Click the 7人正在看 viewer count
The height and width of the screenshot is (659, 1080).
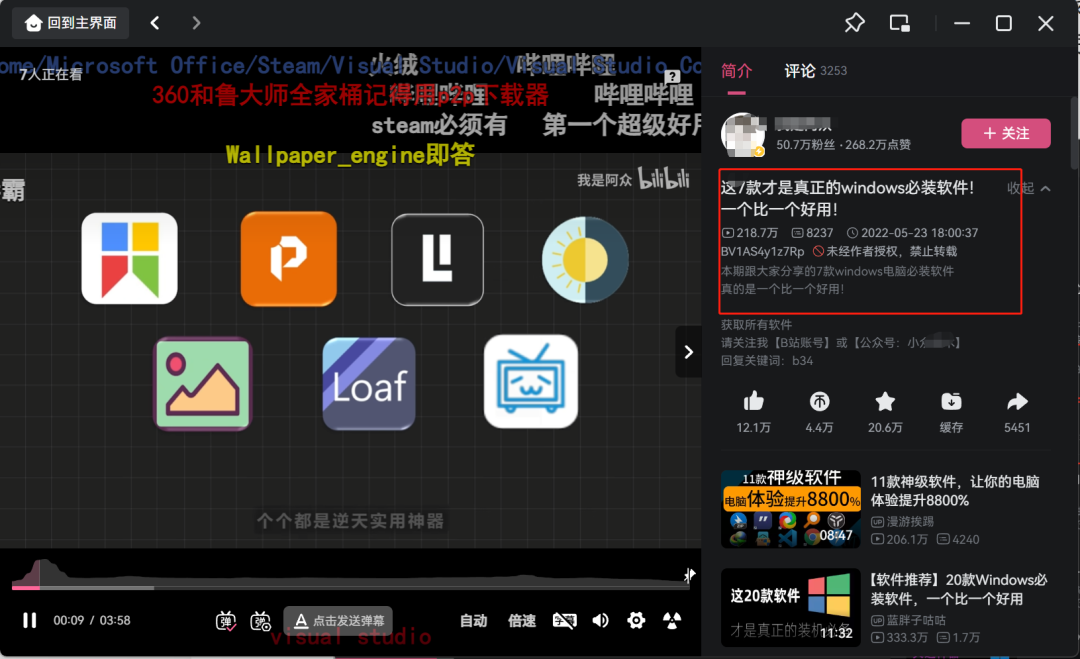click(x=51, y=75)
